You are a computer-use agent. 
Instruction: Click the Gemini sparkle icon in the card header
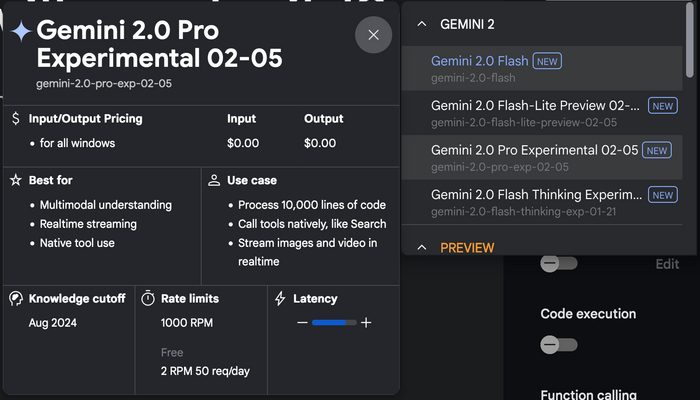click(20, 32)
